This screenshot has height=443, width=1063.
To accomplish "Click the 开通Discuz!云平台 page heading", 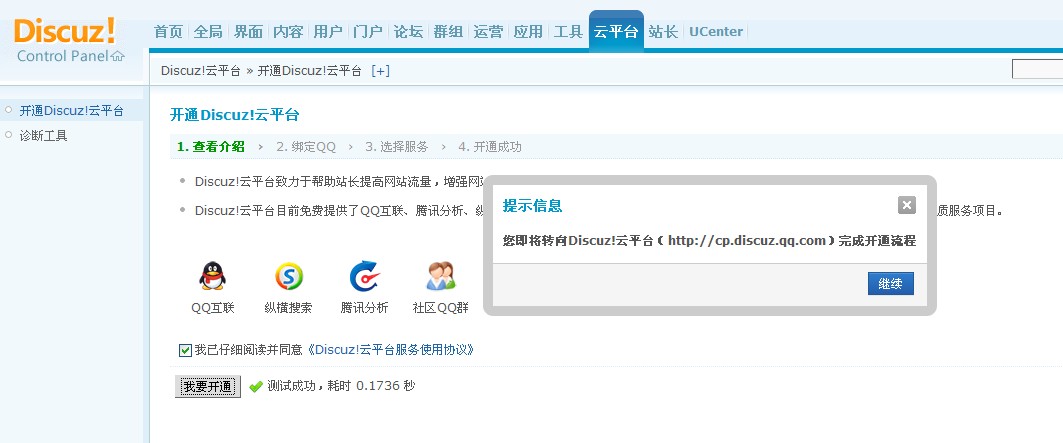I will pyautogui.click(x=235, y=115).
